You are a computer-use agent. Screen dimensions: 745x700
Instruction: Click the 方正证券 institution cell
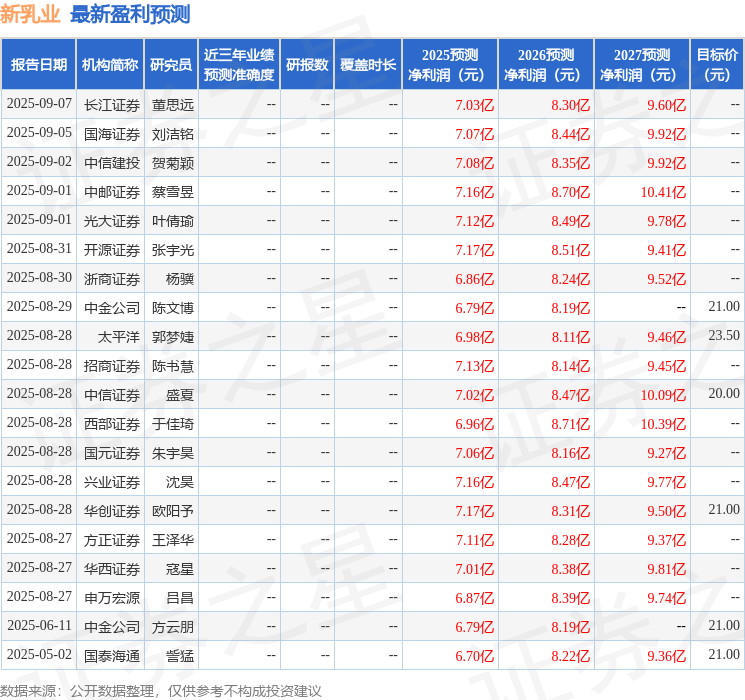coord(112,540)
